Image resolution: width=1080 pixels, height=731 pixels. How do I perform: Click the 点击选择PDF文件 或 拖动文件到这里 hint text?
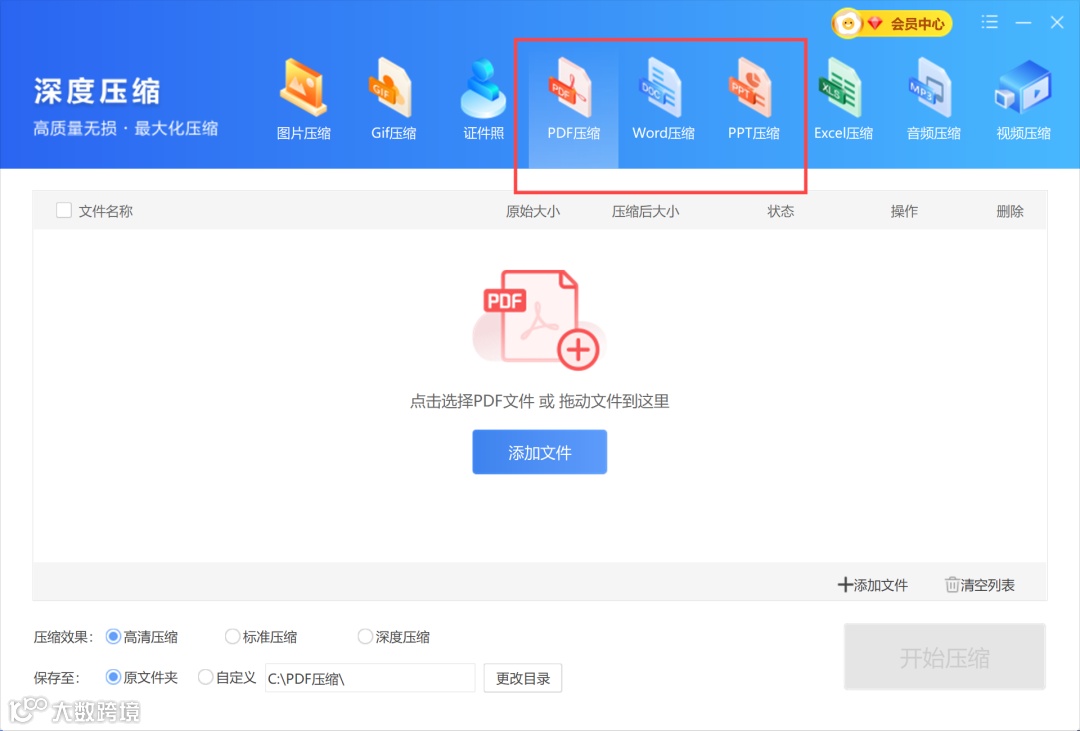[x=539, y=401]
